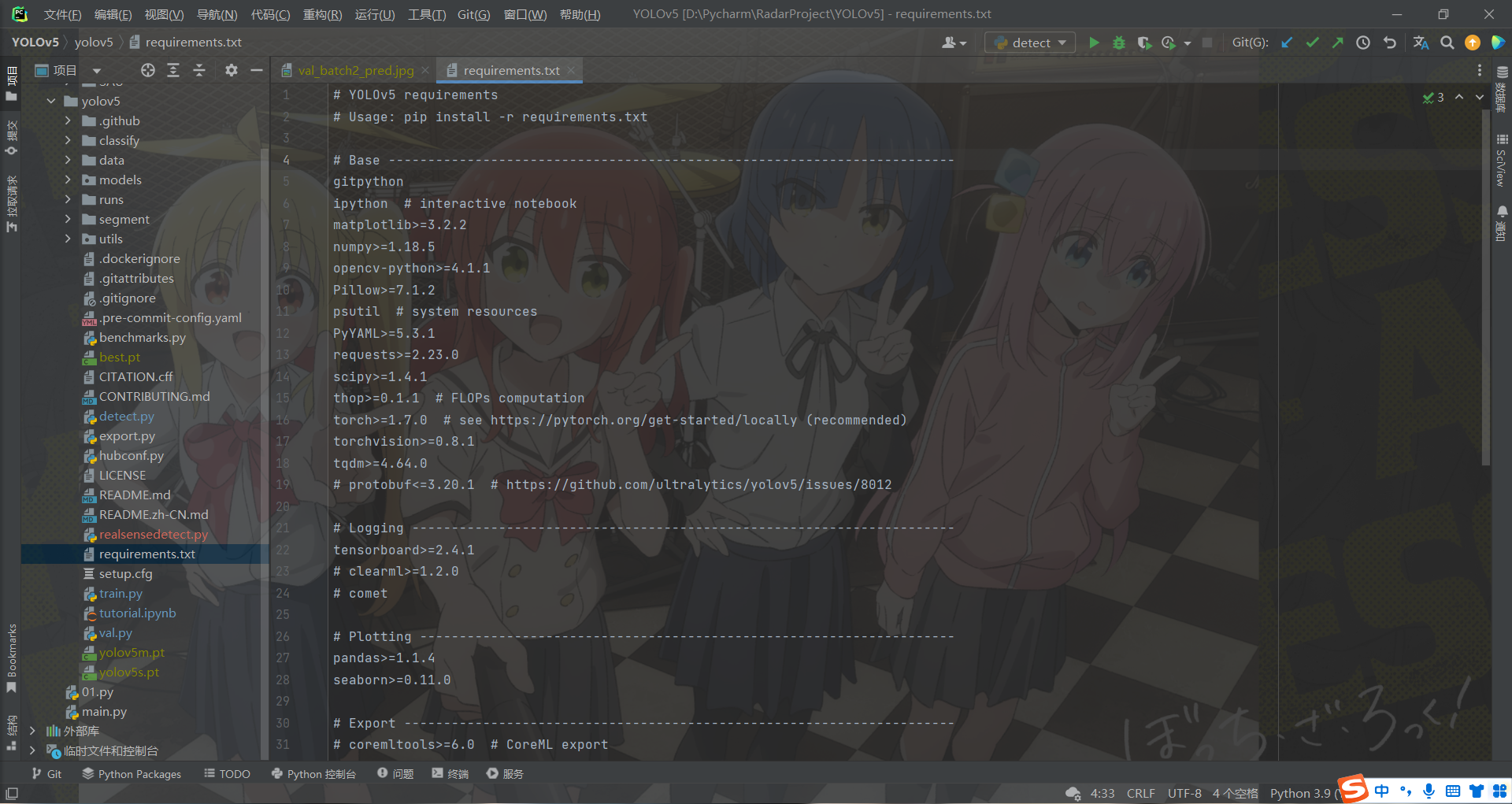This screenshot has height=804, width=1512.
Task: Update project with Git blue arrow
Action: (1287, 43)
